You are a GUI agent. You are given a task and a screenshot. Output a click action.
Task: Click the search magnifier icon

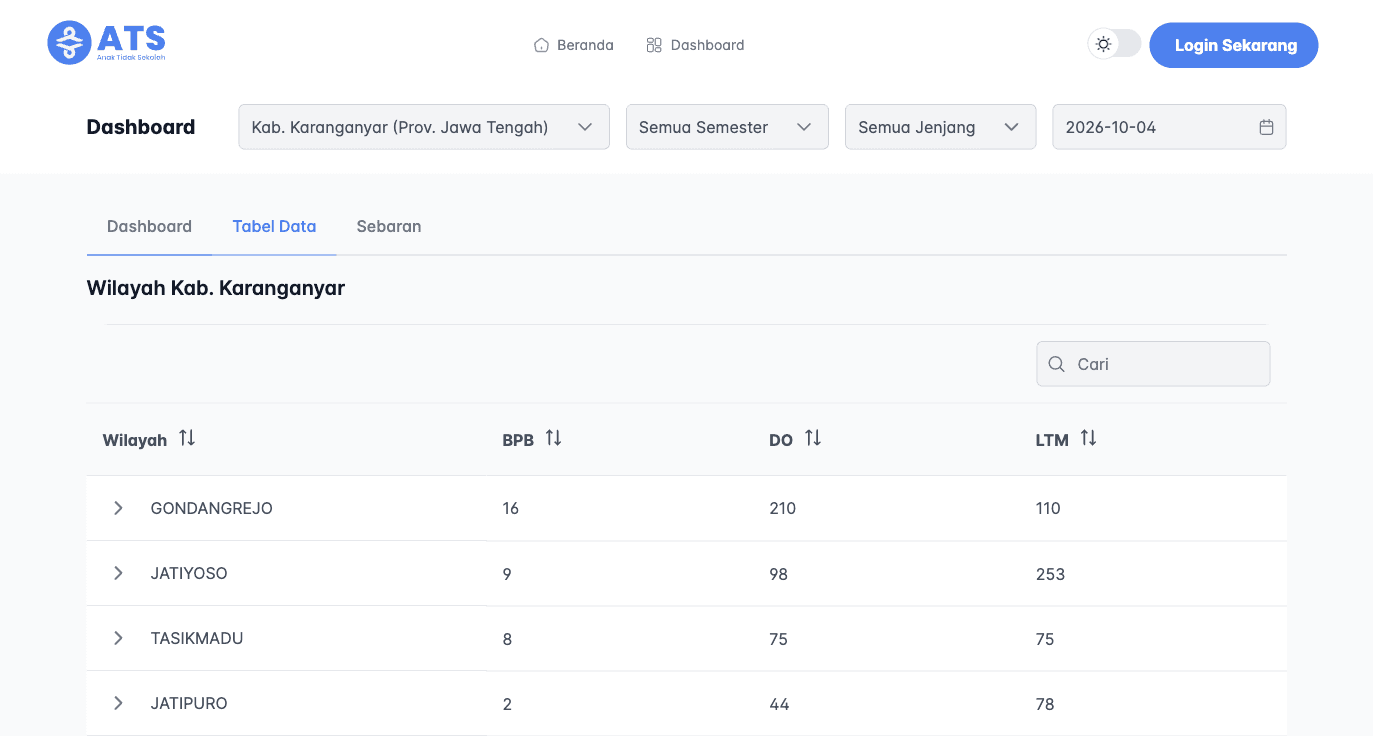click(x=1056, y=364)
